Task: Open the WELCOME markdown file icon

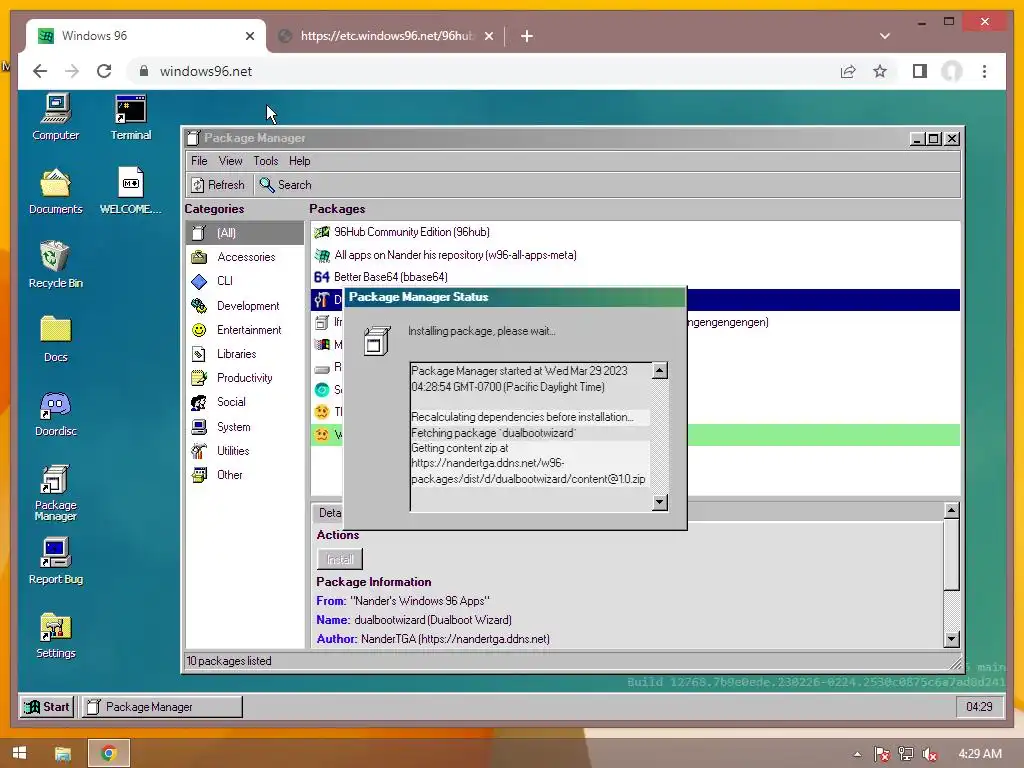Action: tap(131, 191)
